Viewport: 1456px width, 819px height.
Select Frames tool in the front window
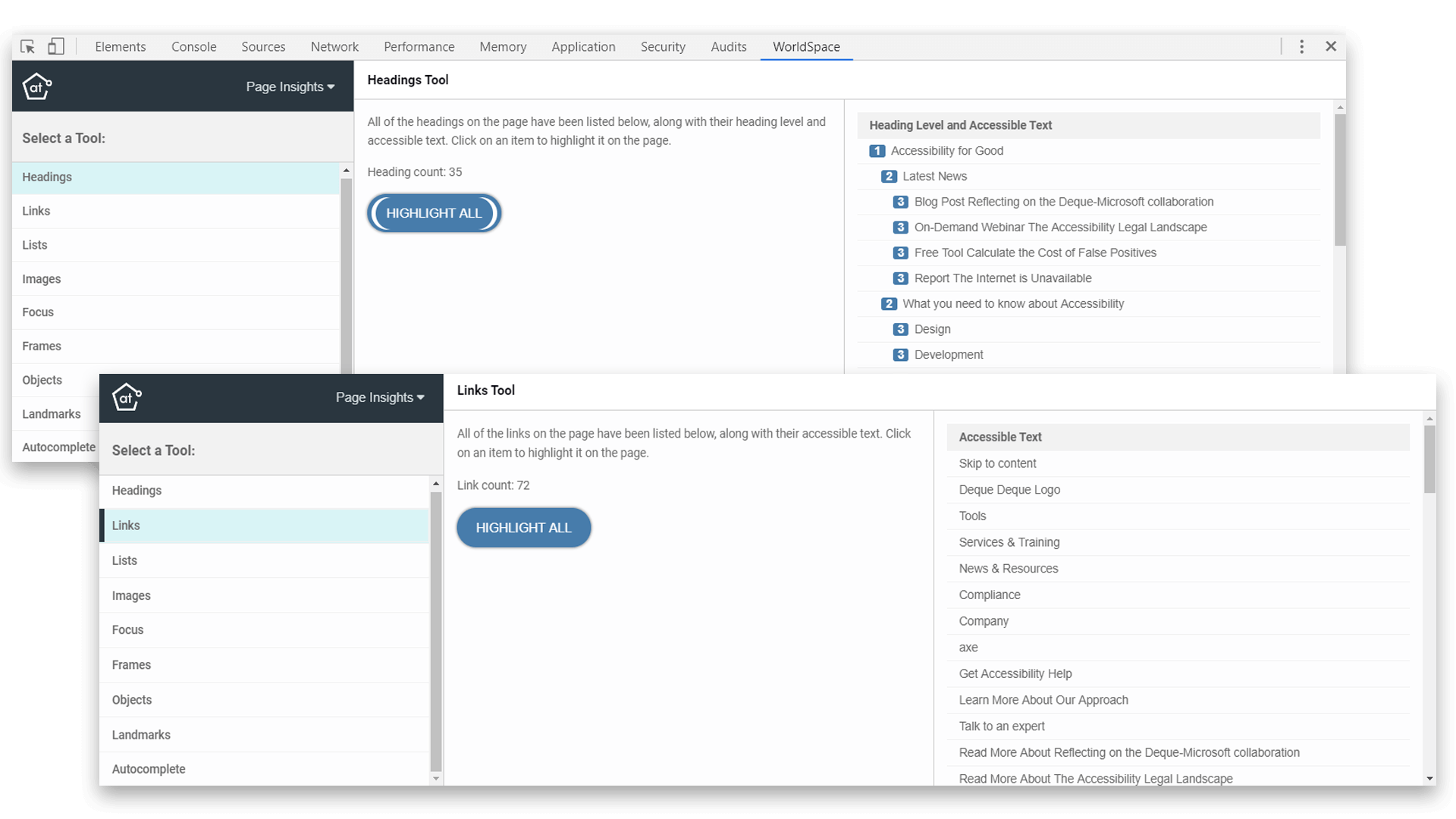coord(265,665)
